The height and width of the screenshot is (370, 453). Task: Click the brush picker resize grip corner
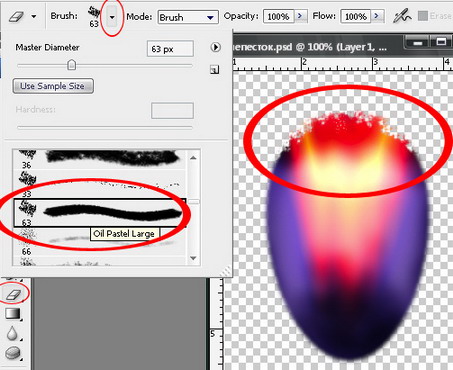[227, 271]
